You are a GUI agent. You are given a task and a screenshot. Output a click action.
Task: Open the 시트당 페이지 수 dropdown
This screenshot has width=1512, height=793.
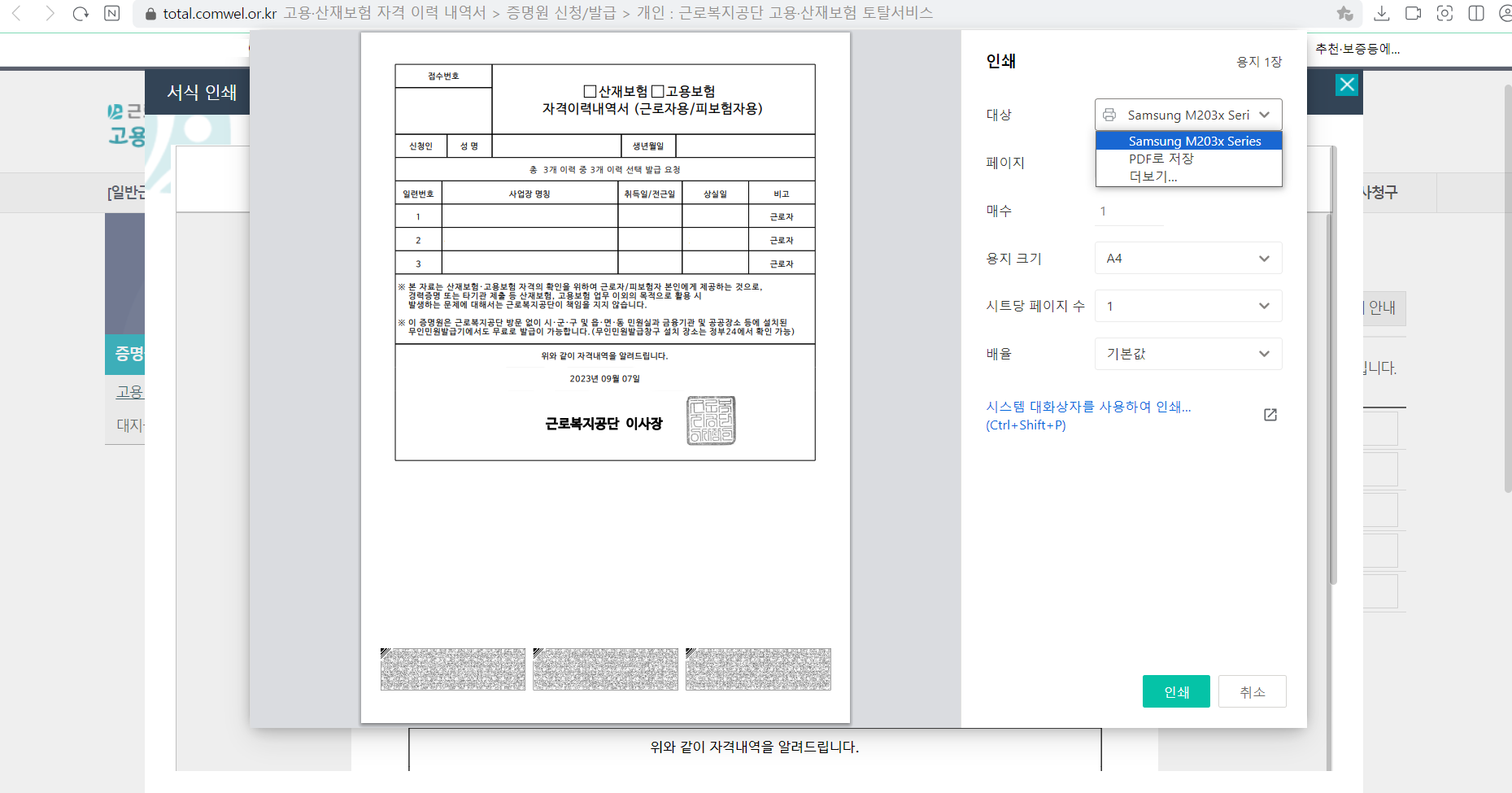1187,306
